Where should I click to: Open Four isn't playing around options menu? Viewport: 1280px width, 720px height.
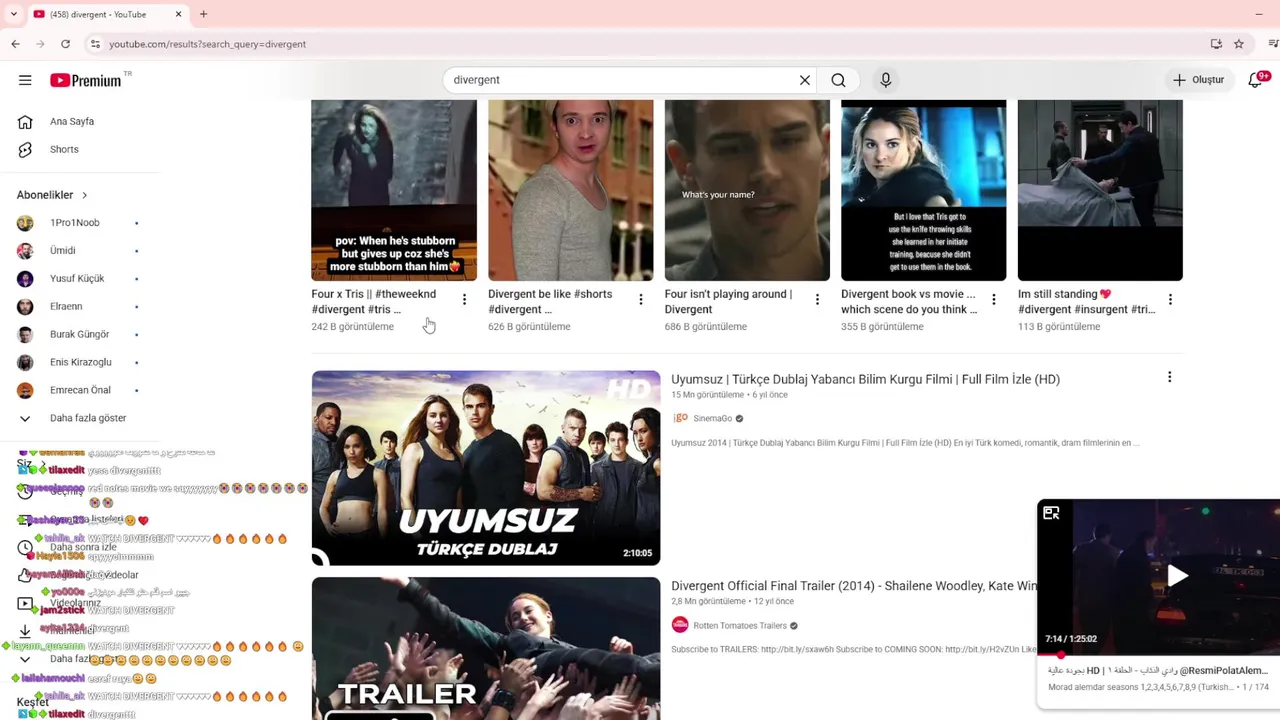click(x=817, y=300)
